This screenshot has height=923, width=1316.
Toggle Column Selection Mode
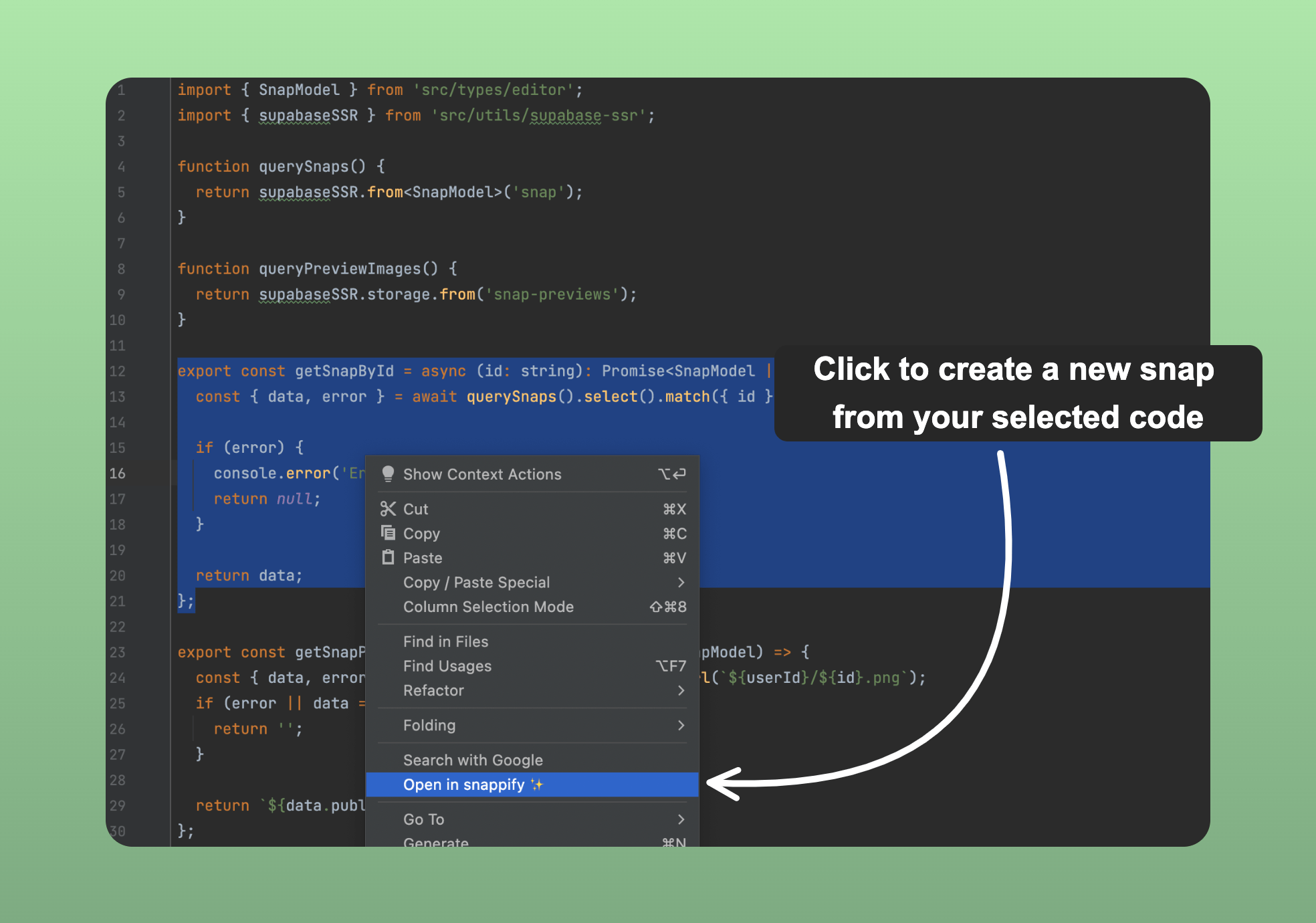(489, 607)
